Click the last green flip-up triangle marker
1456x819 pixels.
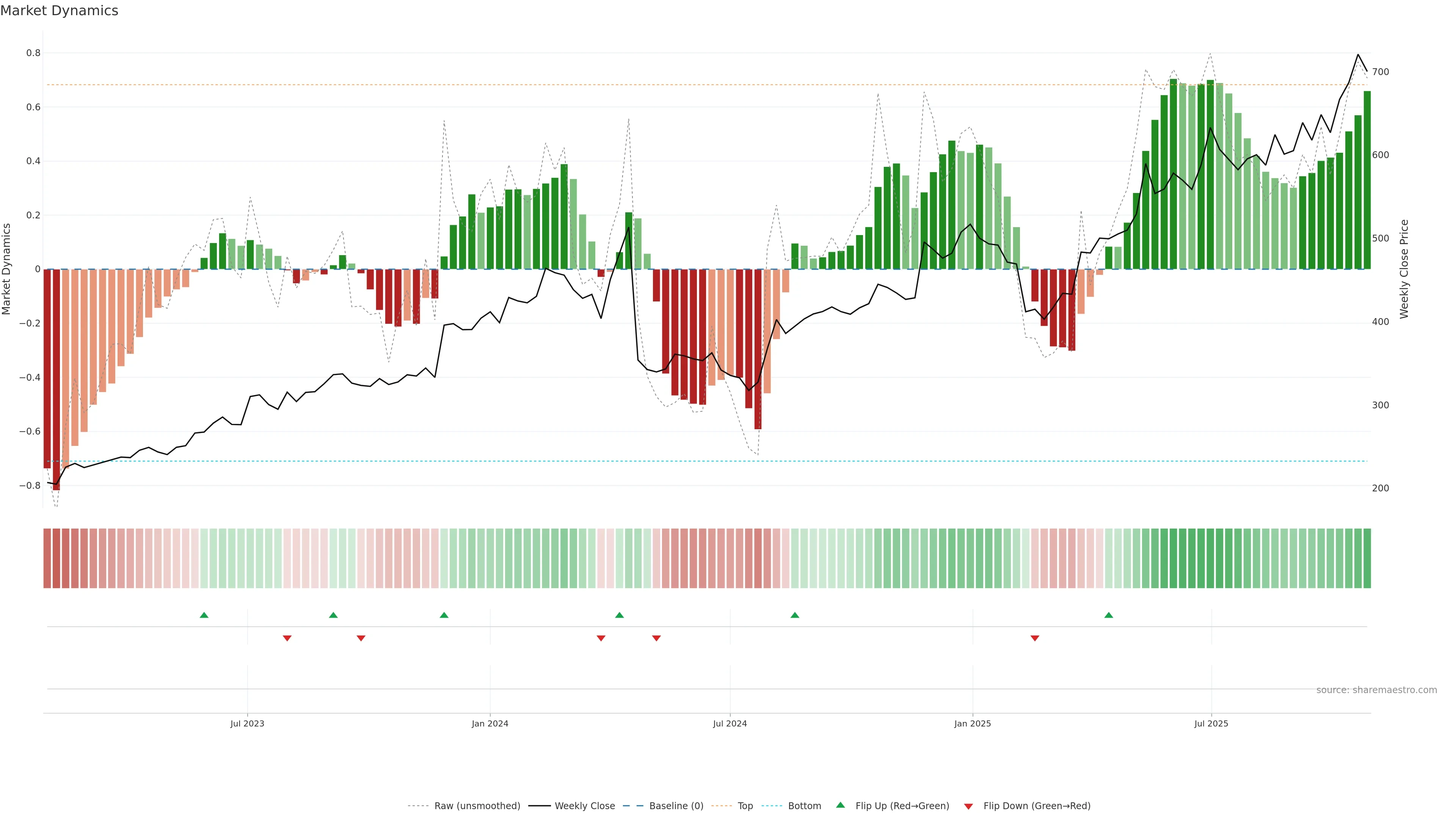[1108, 615]
